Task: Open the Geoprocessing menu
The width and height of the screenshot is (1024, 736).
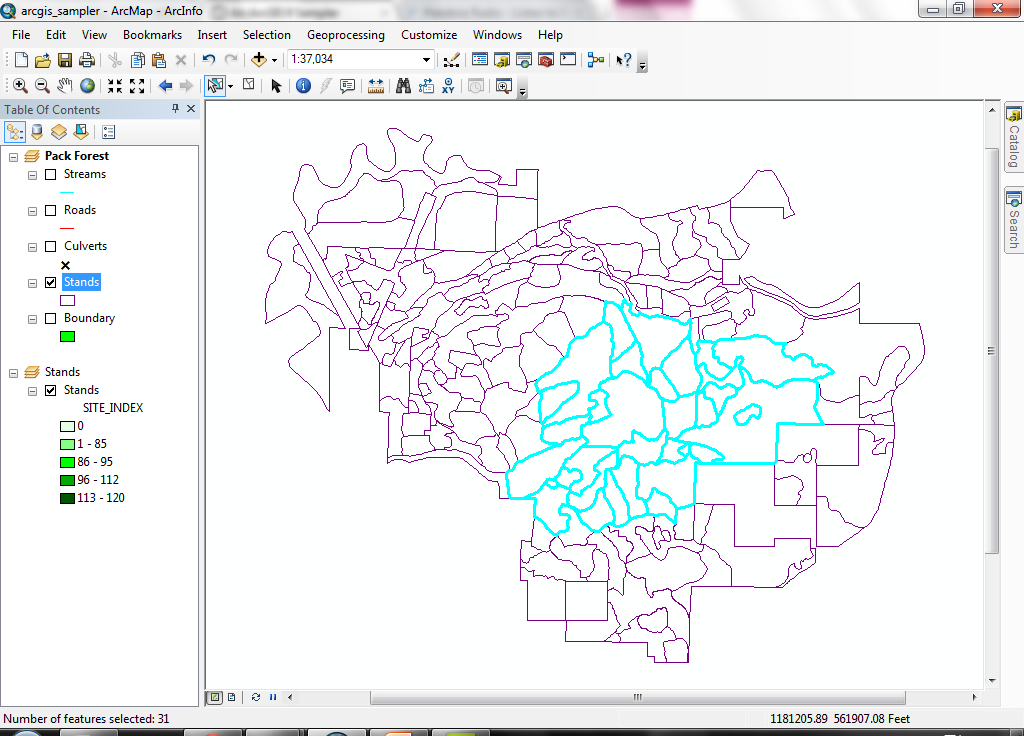Action: point(346,34)
